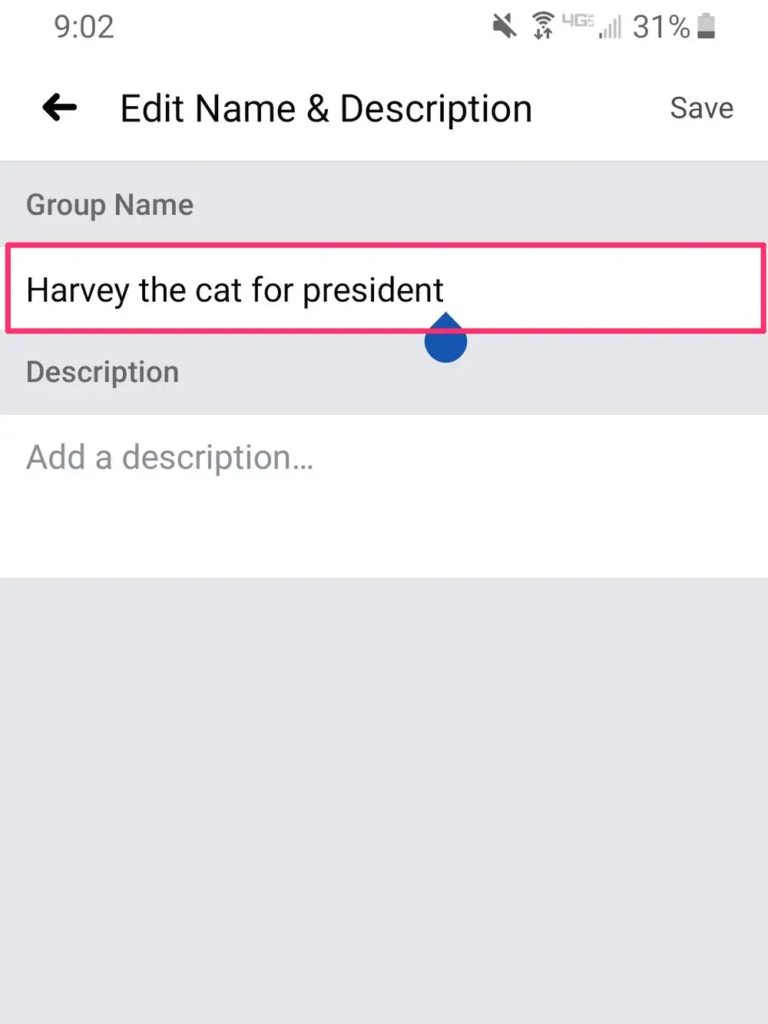The height and width of the screenshot is (1024, 768).
Task: Tap the Add a description placeholder
Action: click(170, 457)
